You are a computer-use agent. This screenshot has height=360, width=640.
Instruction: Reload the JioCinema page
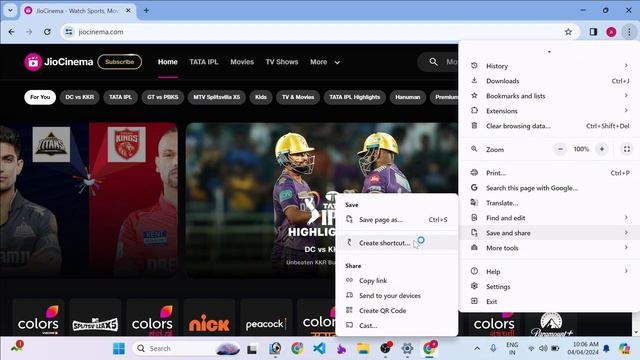pos(47,32)
